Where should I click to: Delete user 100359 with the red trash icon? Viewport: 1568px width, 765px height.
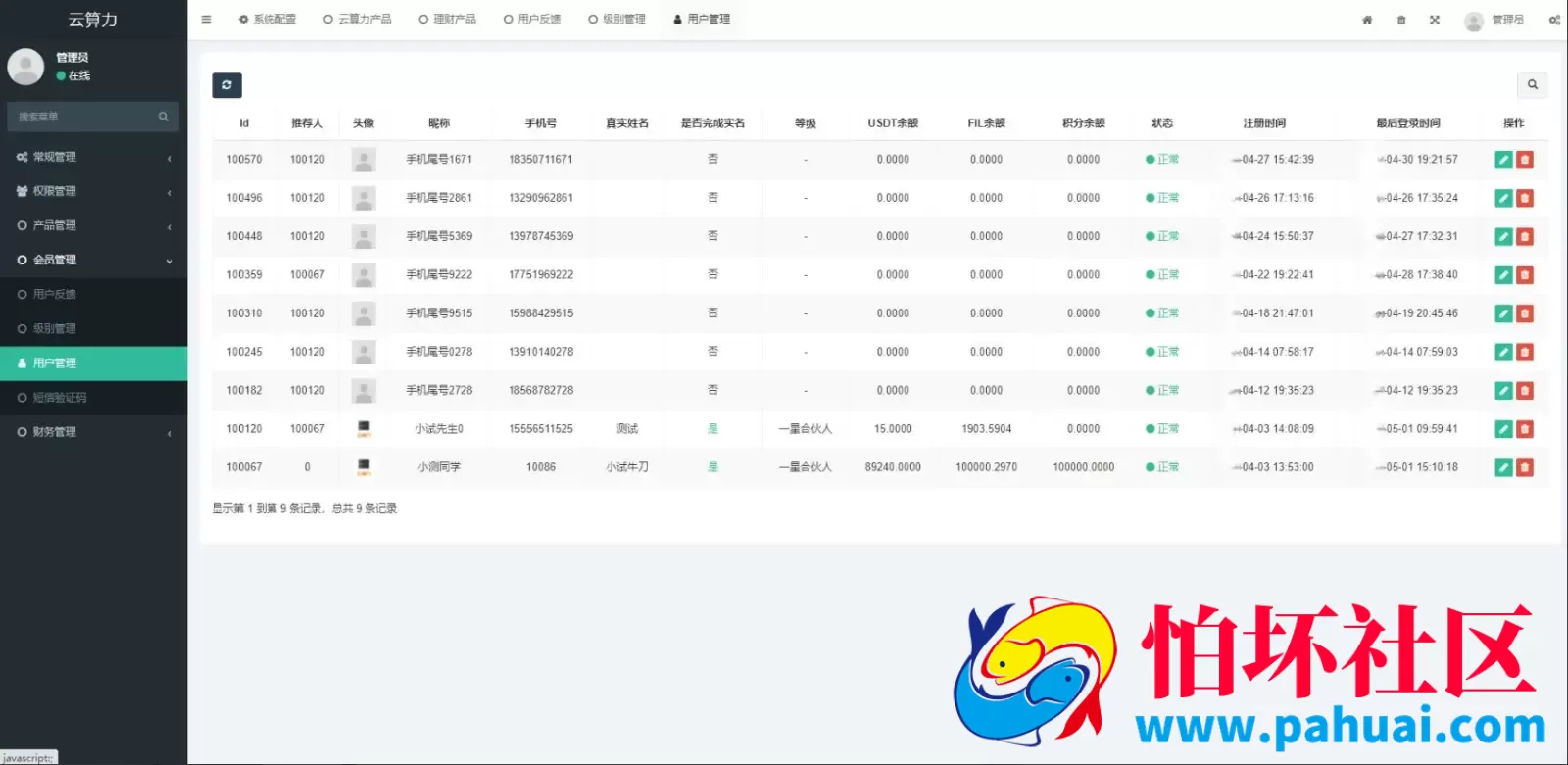(x=1525, y=275)
